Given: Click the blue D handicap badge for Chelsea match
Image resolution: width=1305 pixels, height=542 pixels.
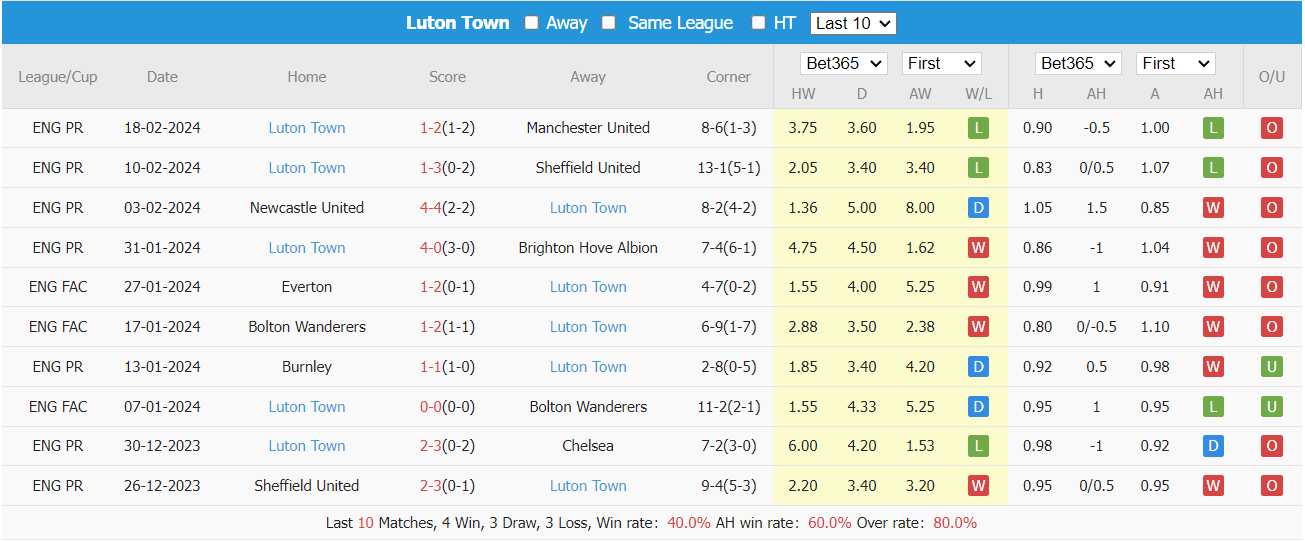Looking at the screenshot, I should [1213, 446].
